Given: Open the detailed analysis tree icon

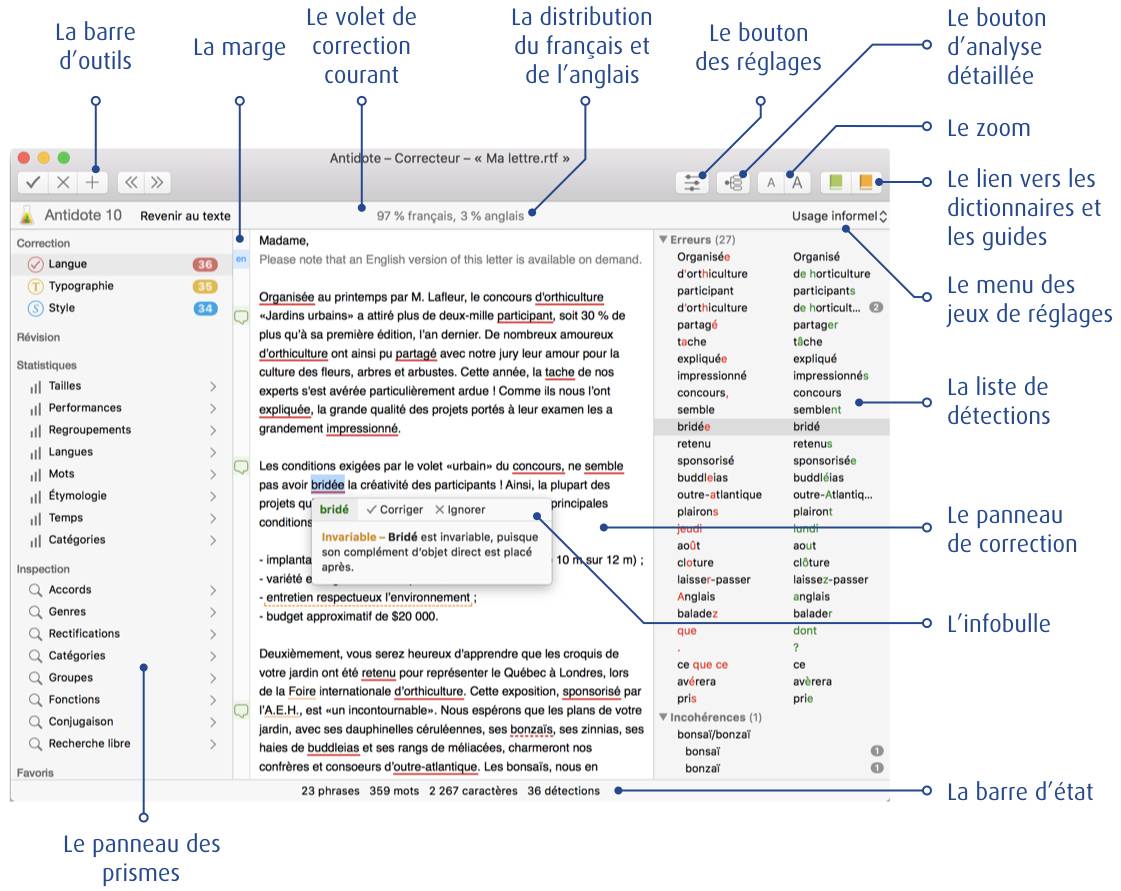Looking at the screenshot, I should tap(734, 182).
